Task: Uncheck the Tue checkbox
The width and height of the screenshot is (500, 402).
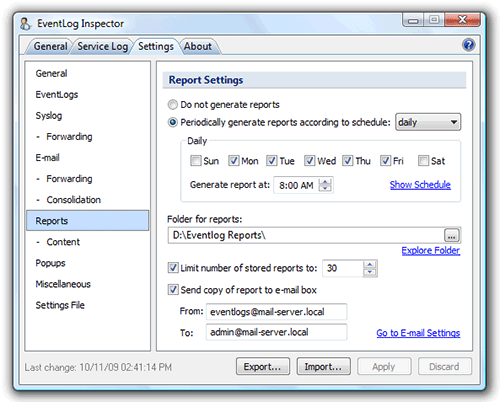Action: 272,161
